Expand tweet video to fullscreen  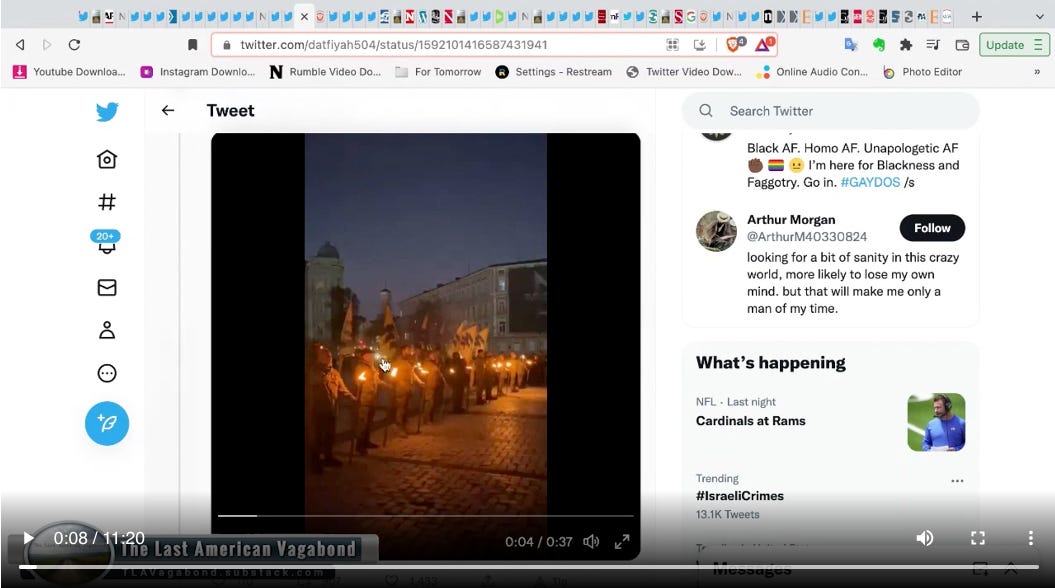[622, 542]
